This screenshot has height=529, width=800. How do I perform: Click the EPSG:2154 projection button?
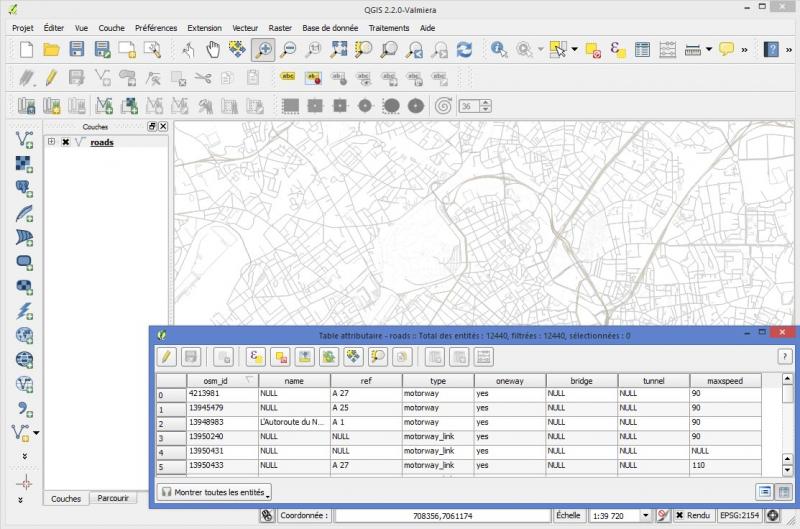[x=740, y=515]
